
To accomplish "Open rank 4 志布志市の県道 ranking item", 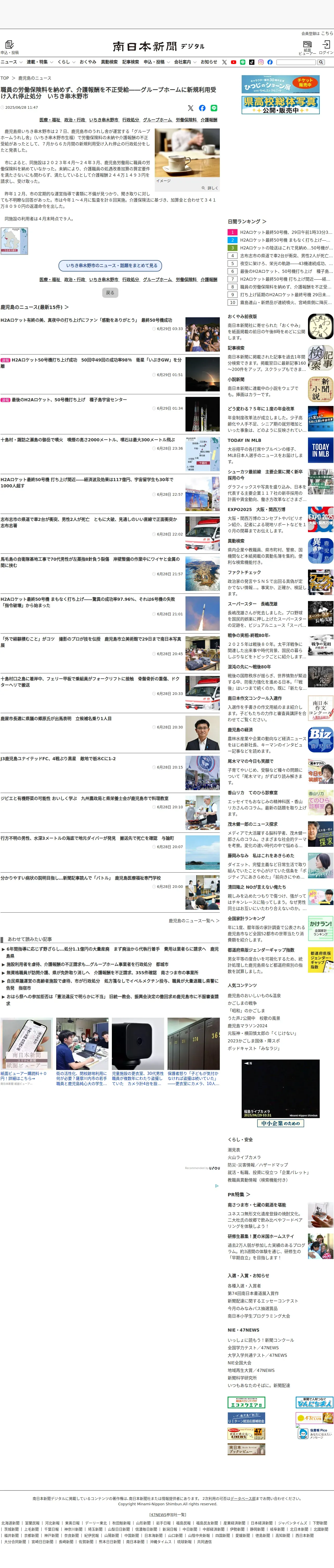I will (280, 256).
